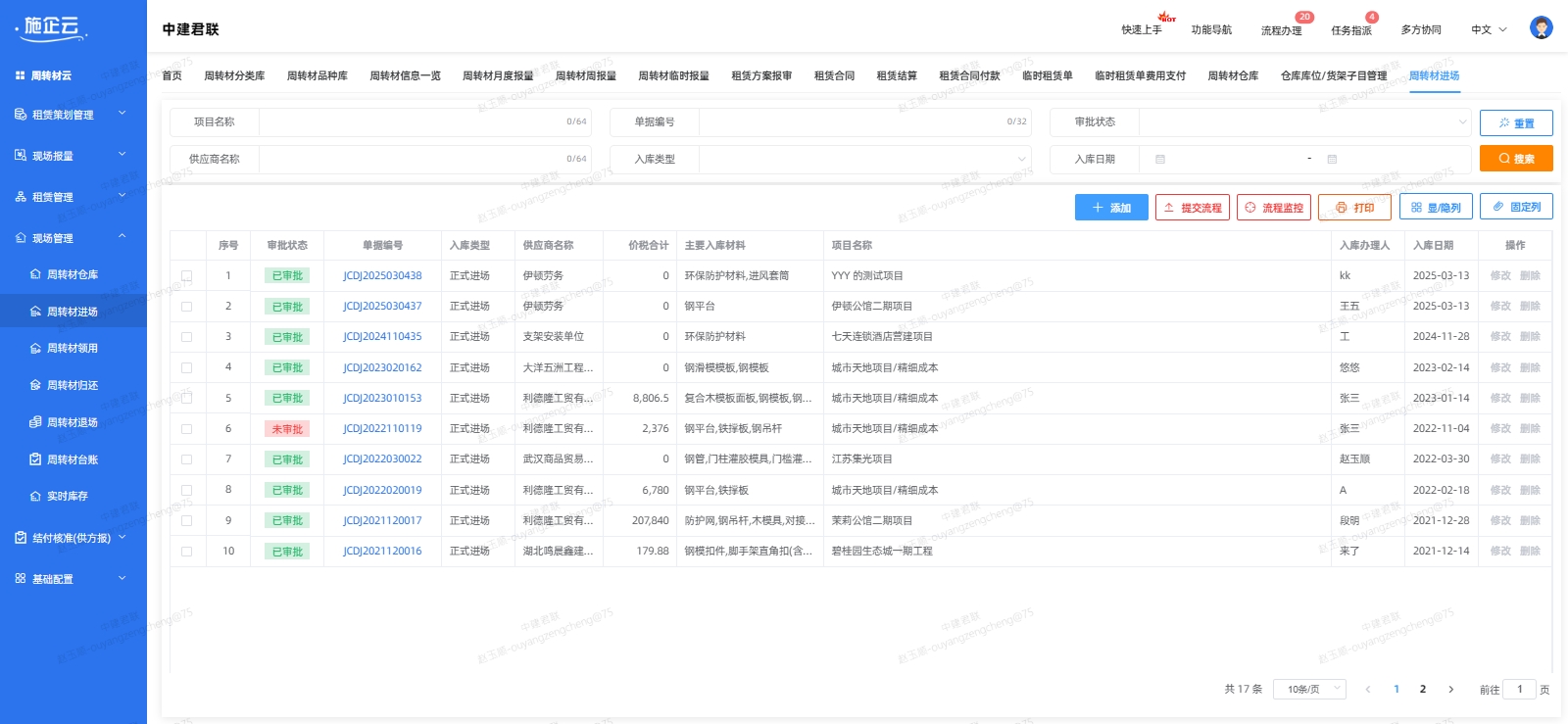The height and width of the screenshot is (724, 1568).
Task: Click the 前往 page number input
Action: (x=1520, y=690)
